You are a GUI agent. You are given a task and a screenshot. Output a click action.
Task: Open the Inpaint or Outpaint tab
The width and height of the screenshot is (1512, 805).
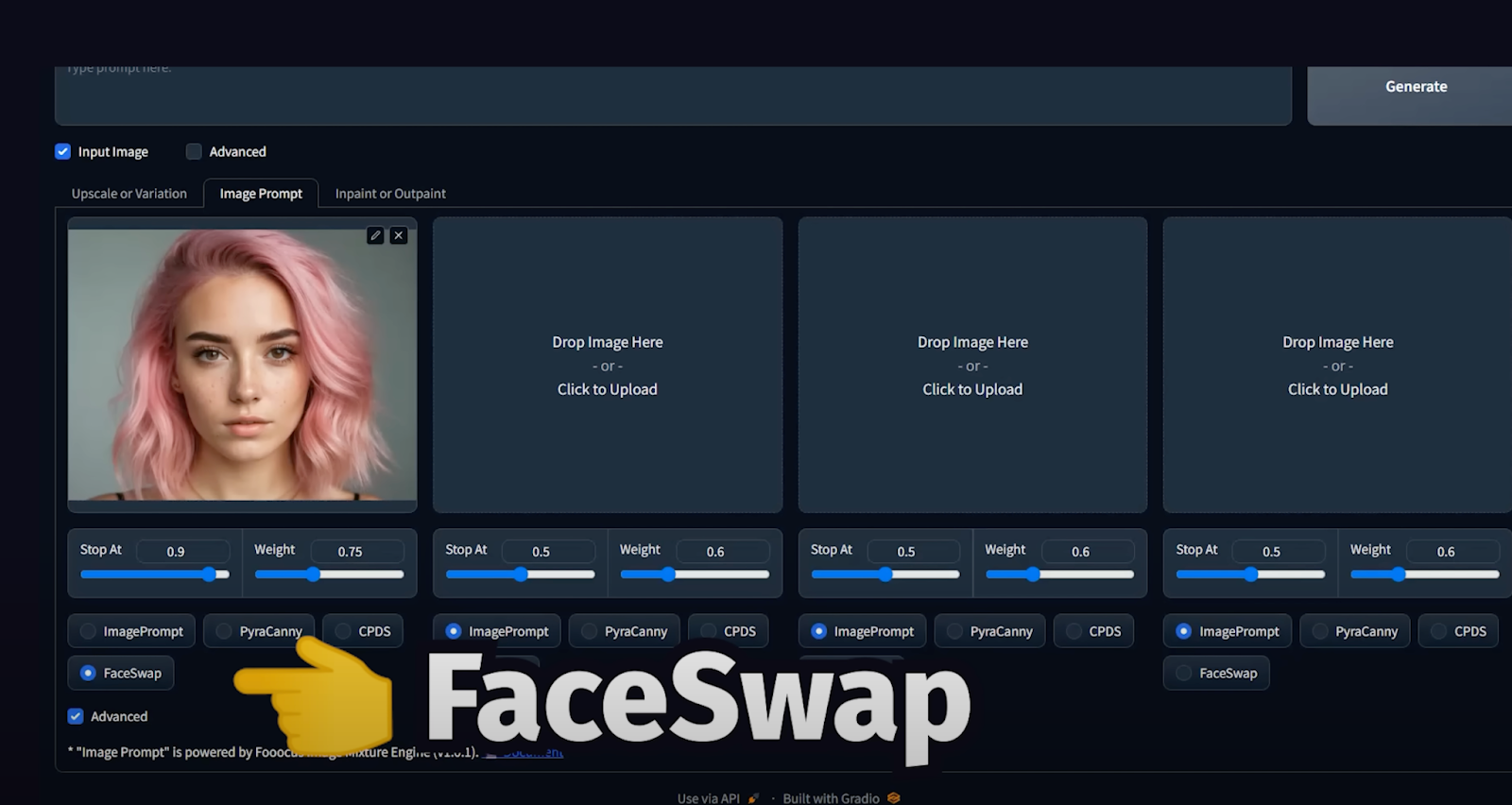tap(390, 194)
